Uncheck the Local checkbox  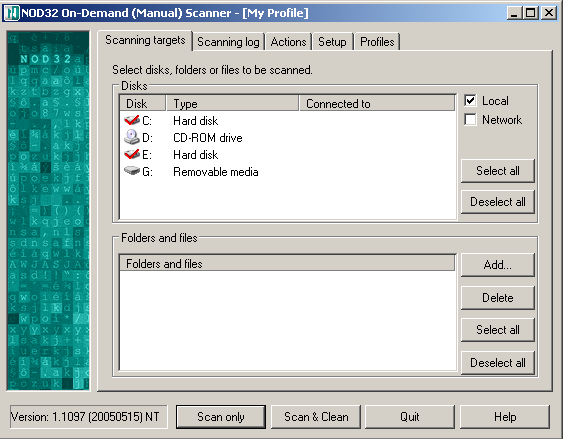(470, 101)
